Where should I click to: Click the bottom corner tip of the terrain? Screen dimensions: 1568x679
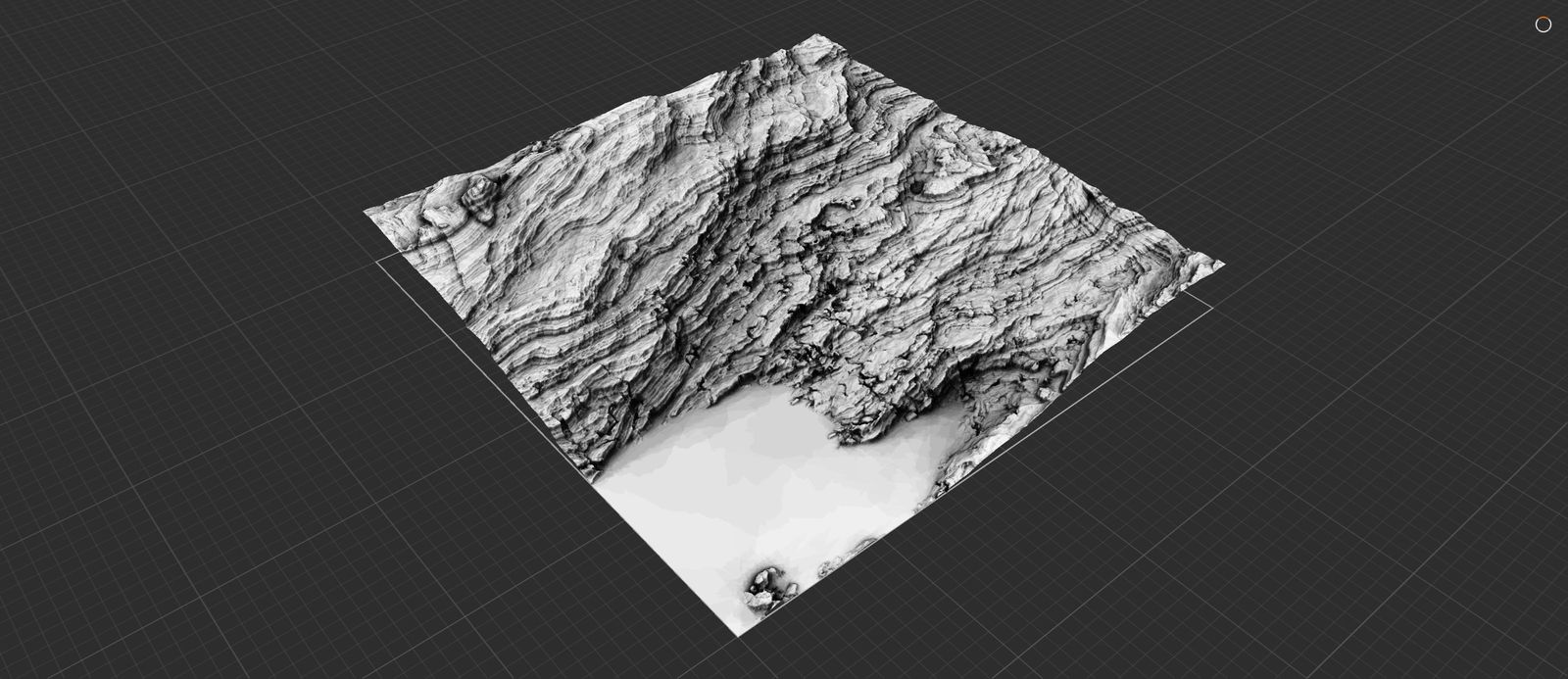click(x=739, y=635)
